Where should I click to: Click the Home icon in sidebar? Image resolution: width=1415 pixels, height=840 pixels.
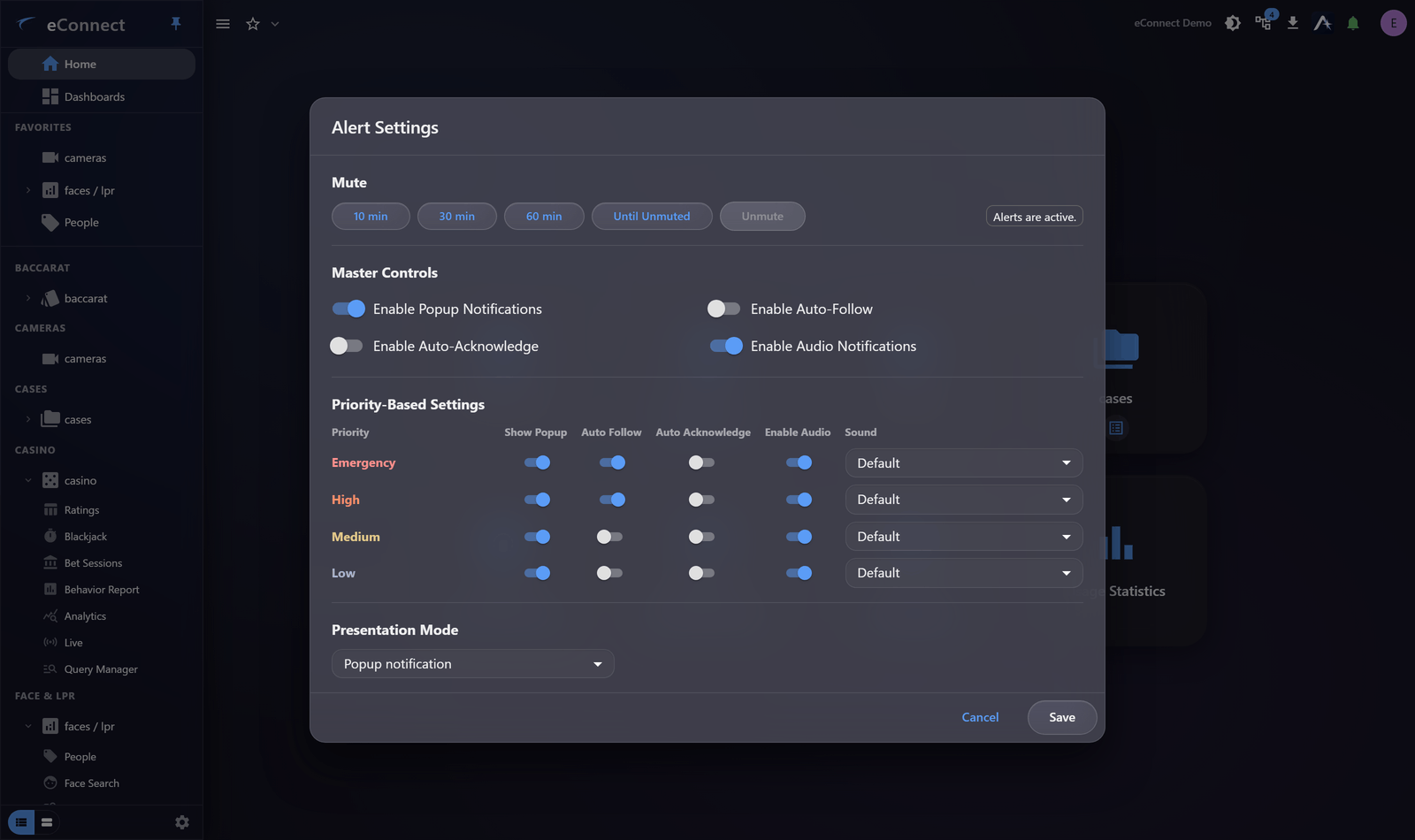tap(50, 64)
